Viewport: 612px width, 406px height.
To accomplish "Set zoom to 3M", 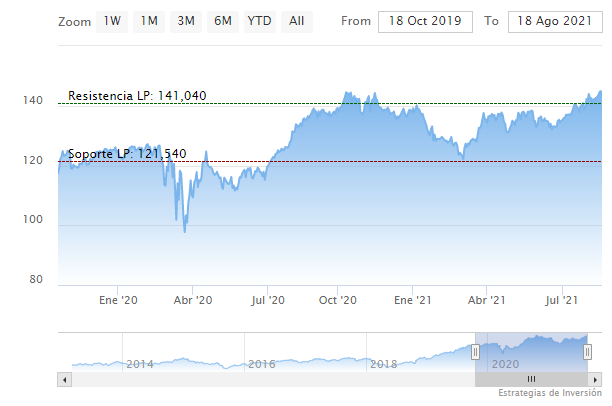I will pos(185,21).
